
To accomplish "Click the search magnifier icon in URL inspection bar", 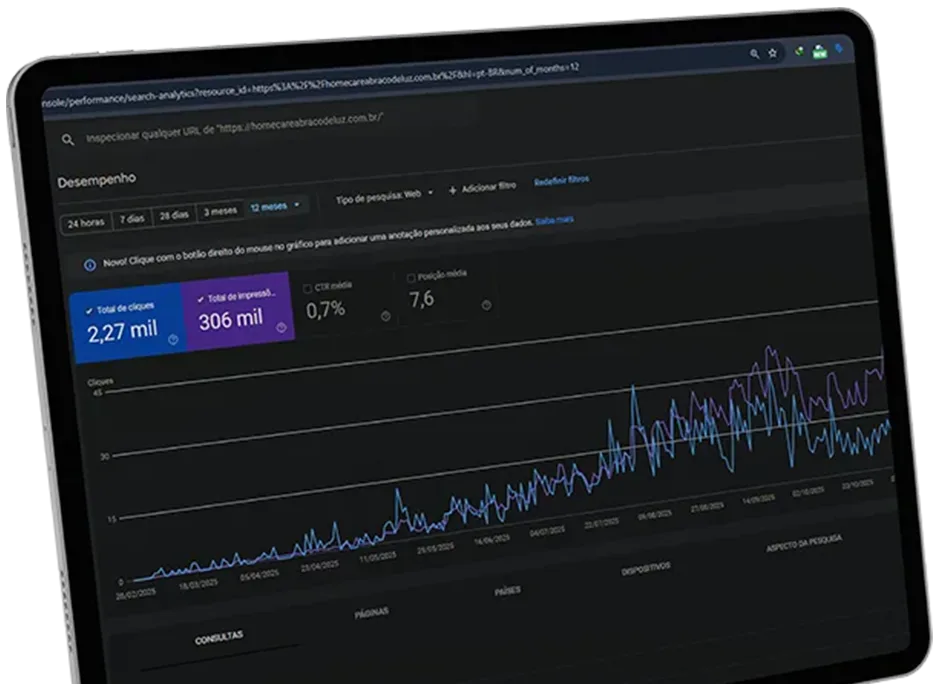I will click(68, 140).
